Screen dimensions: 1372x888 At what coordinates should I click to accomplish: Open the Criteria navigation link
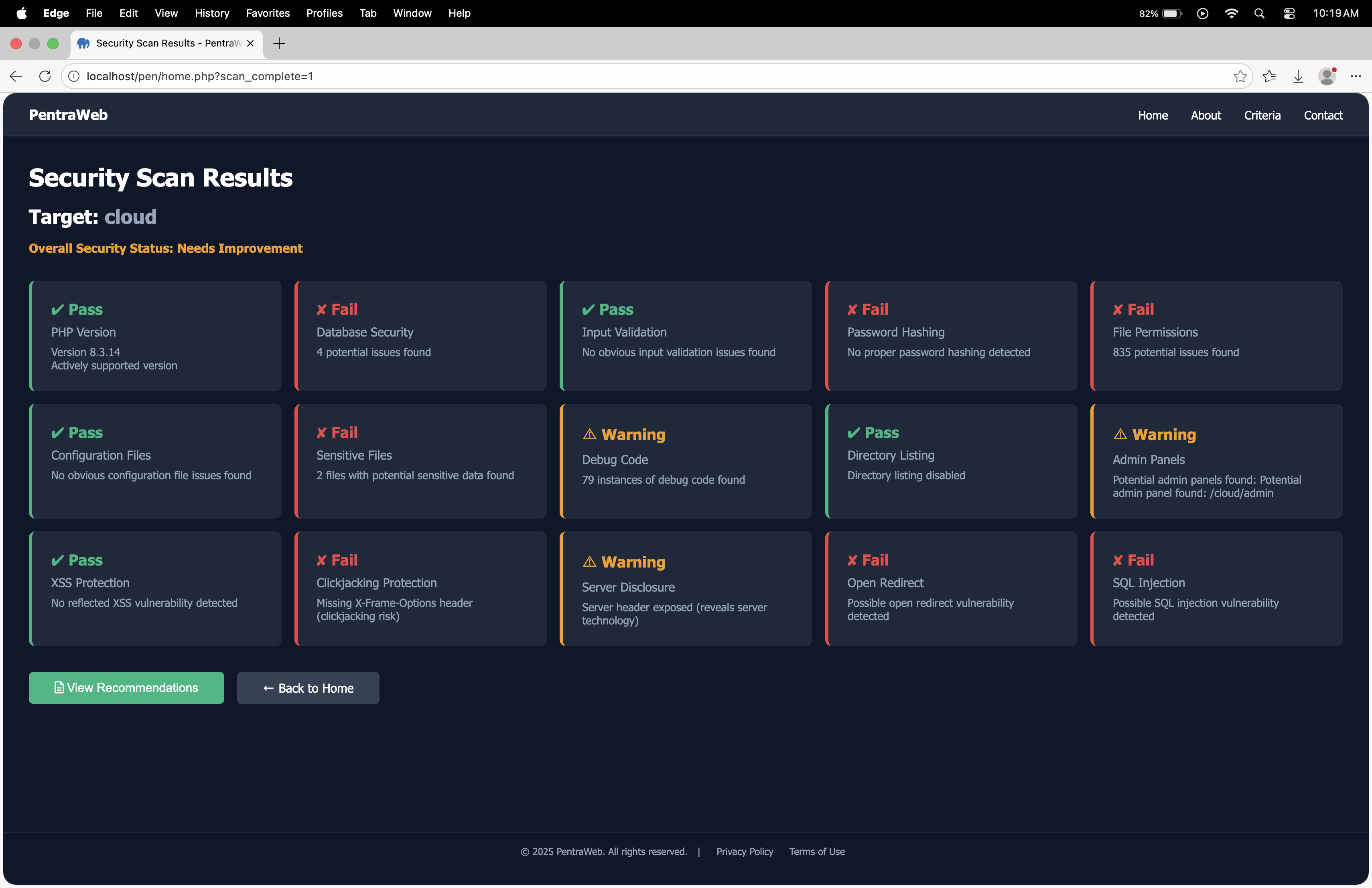point(1262,115)
